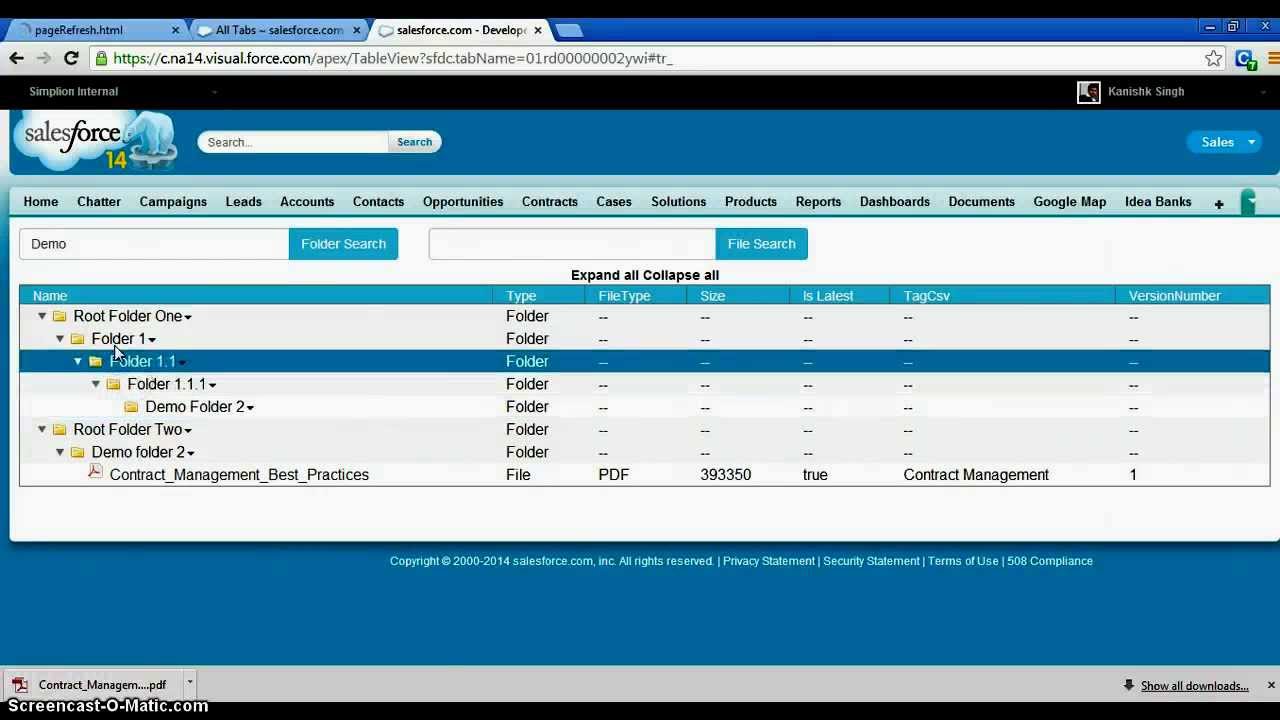Switch to the Accounts tab
The height and width of the screenshot is (720, 1280).
point(307,202)
